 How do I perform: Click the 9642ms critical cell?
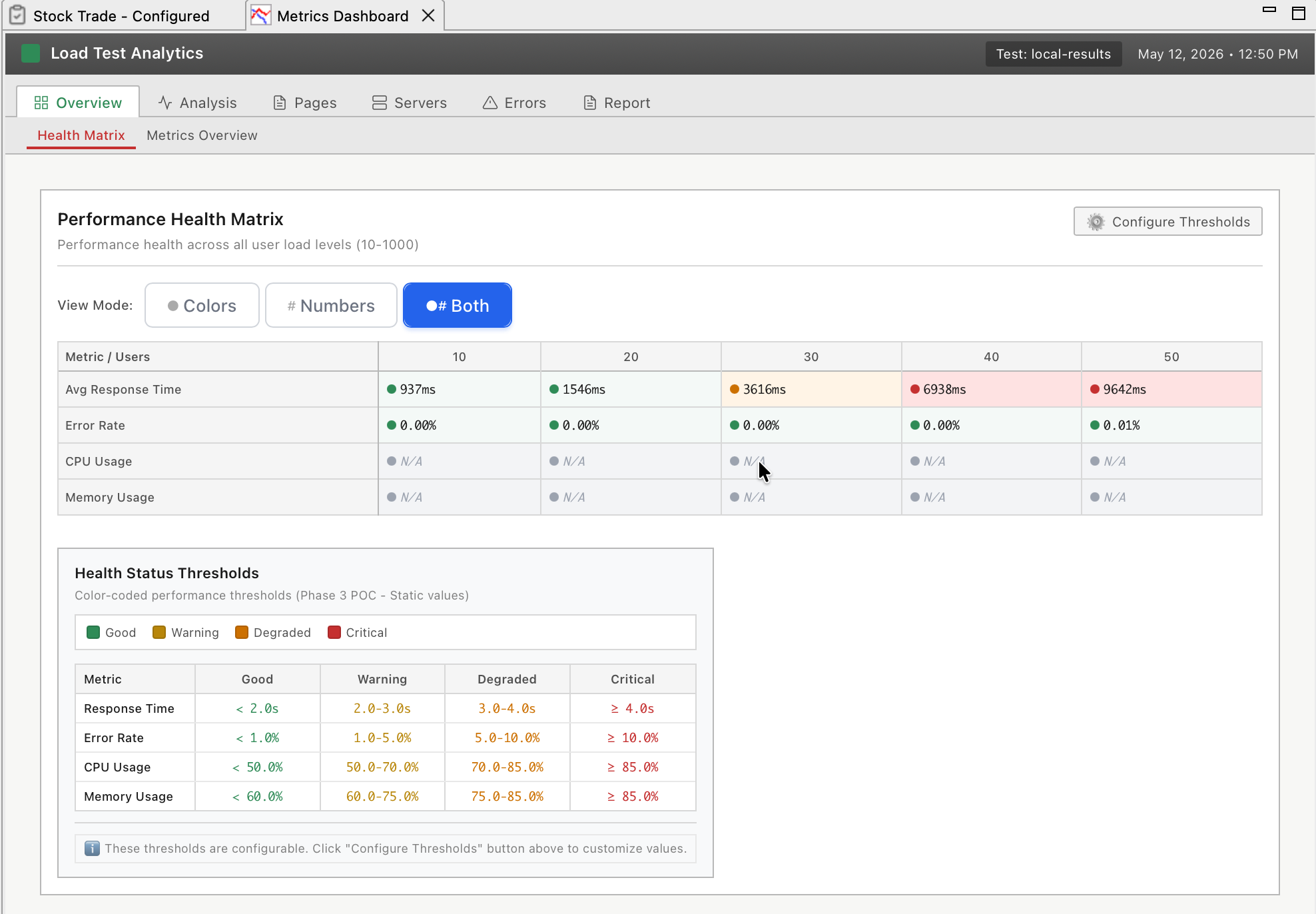(x=1171, y=389)
